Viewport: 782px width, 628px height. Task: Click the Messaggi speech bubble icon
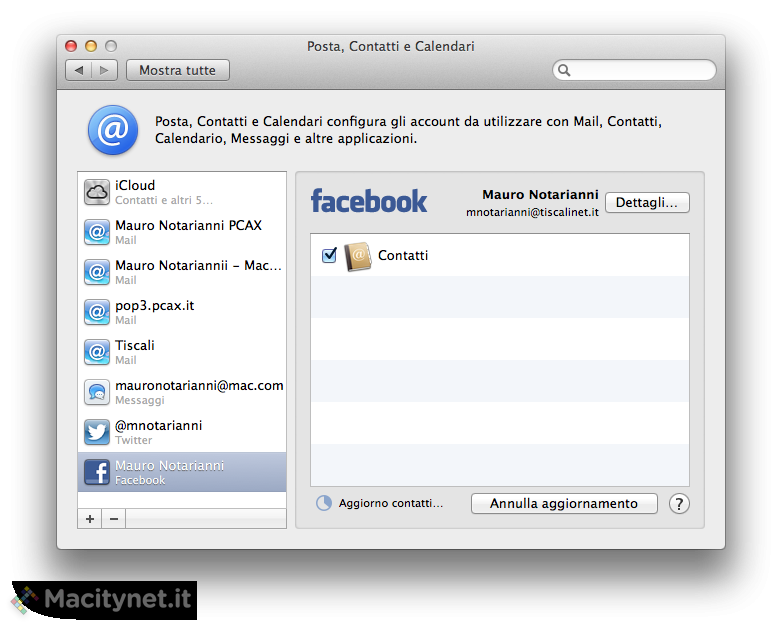click(97, 392)
